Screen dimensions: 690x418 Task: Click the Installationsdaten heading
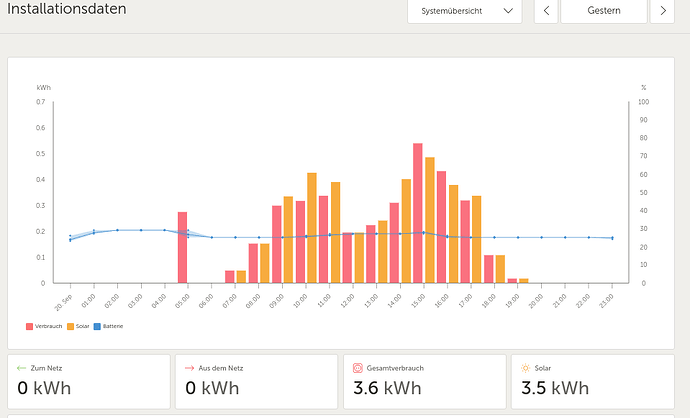pyautogui.click(x=67, y=9)
